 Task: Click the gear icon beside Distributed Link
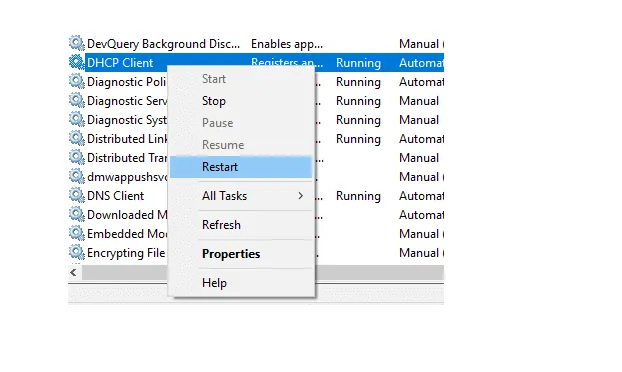click(x=77, y=138)
